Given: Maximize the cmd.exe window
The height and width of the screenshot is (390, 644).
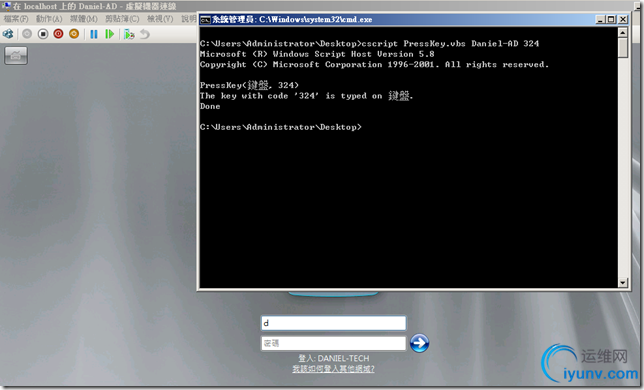Looking at the screenshot, I should coord(611,19).
